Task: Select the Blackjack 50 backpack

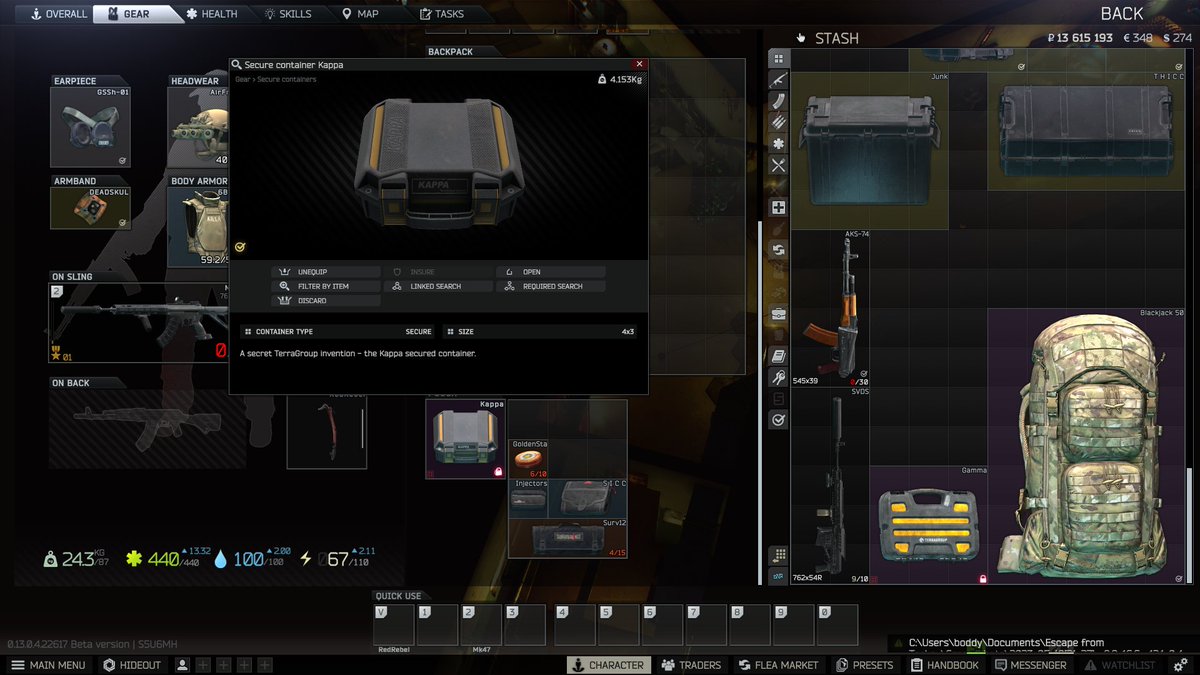Action: click(1087, 446)
